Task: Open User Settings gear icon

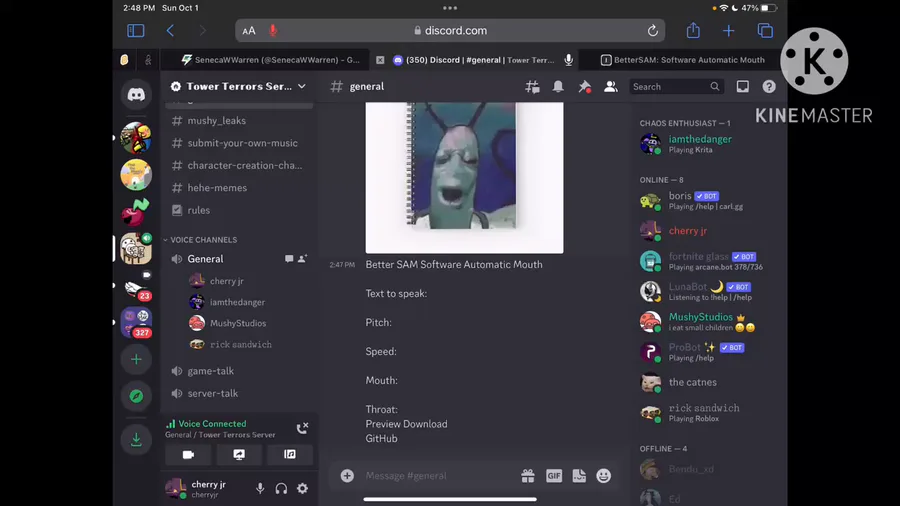Action: click(302, 488)
